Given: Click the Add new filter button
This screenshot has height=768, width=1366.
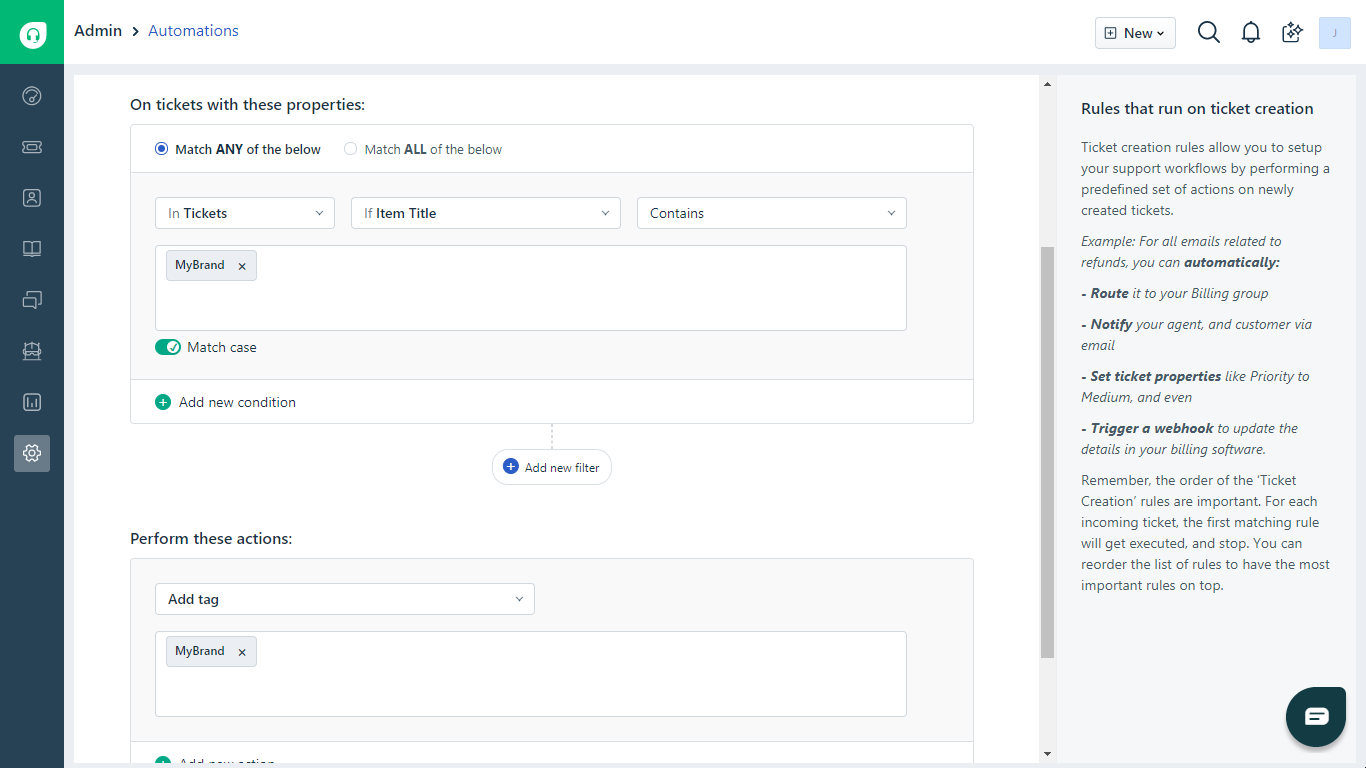Looking at the screenshot, I should (x=551, y=467).
